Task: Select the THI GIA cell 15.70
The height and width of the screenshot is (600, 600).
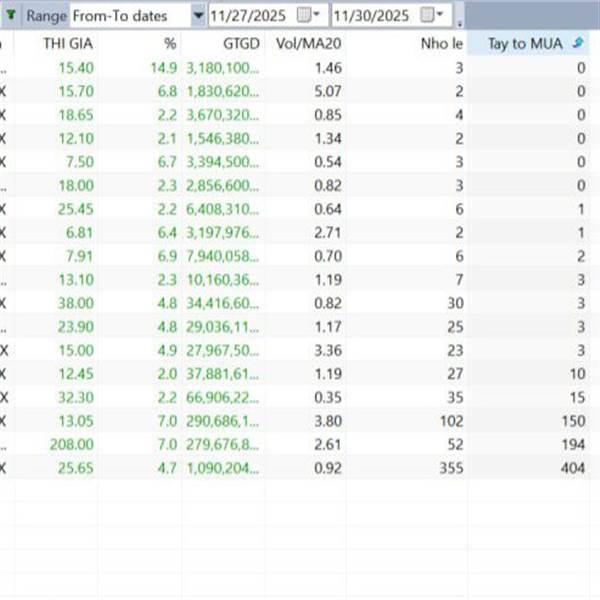Action: [76, 91]
